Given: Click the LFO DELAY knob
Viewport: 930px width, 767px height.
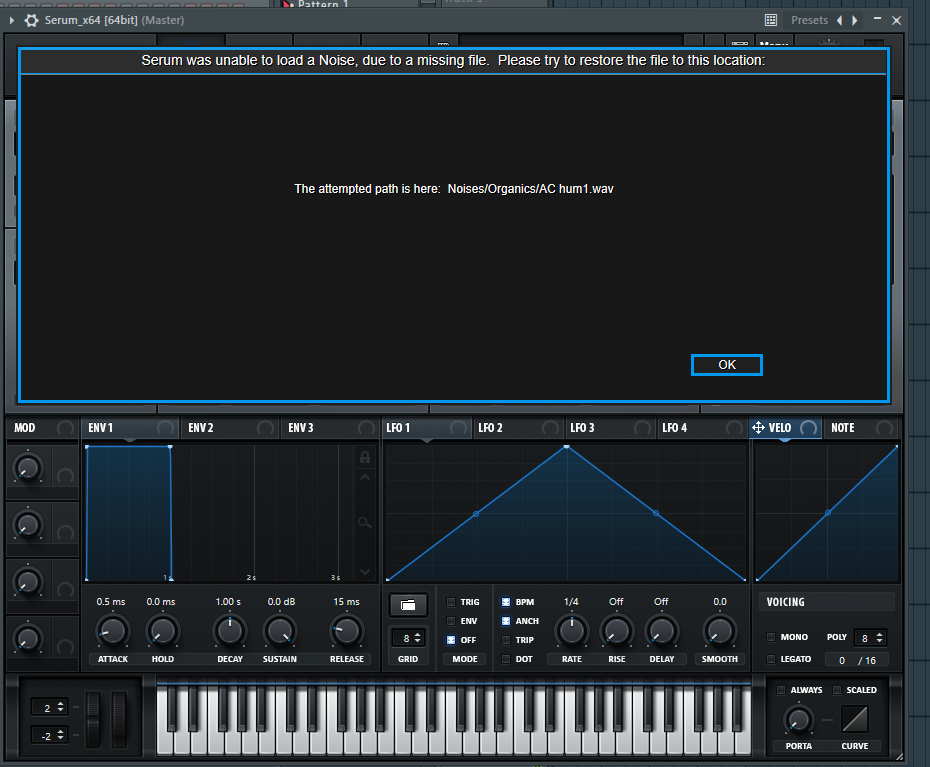Looking at the screenshot, I should point(662,631).
